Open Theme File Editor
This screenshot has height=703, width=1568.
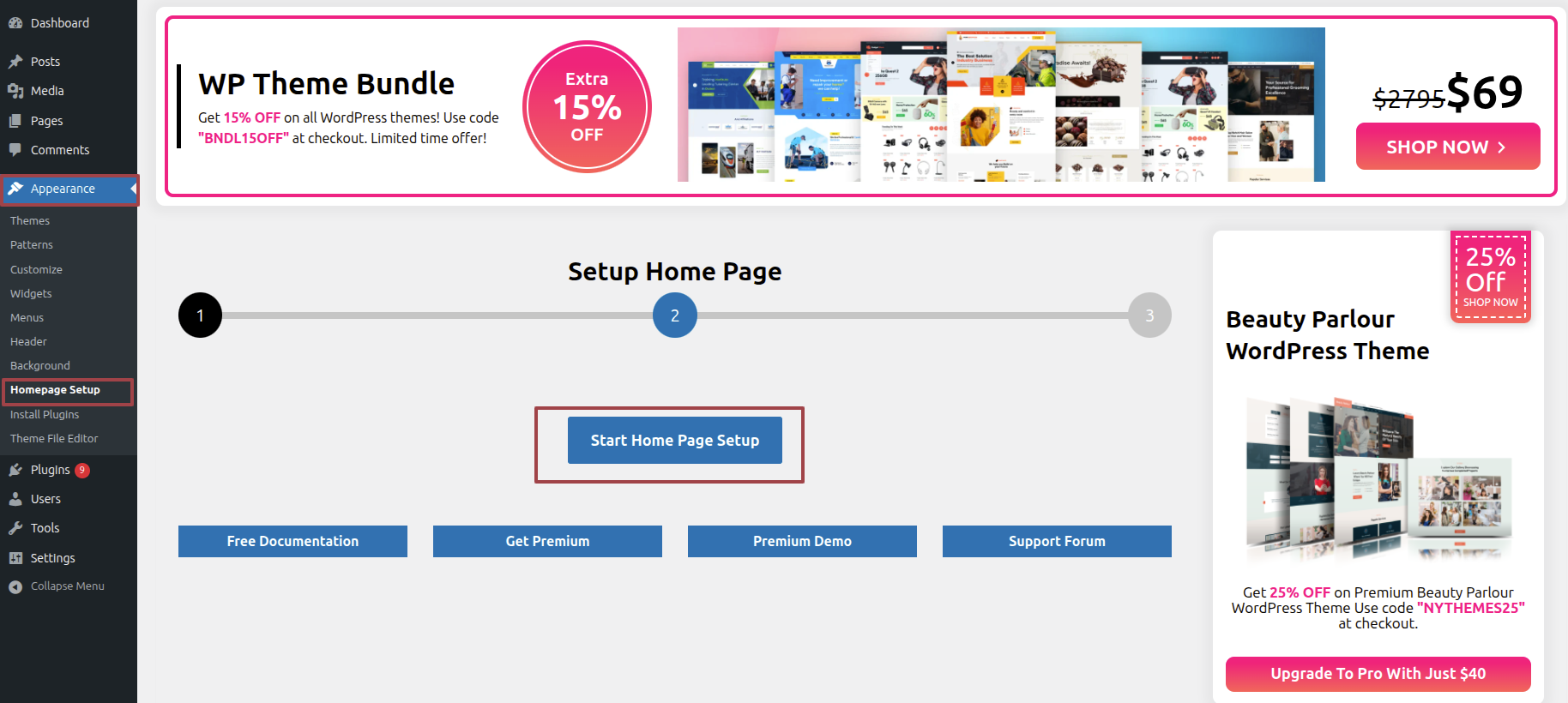tap(54, 438)
